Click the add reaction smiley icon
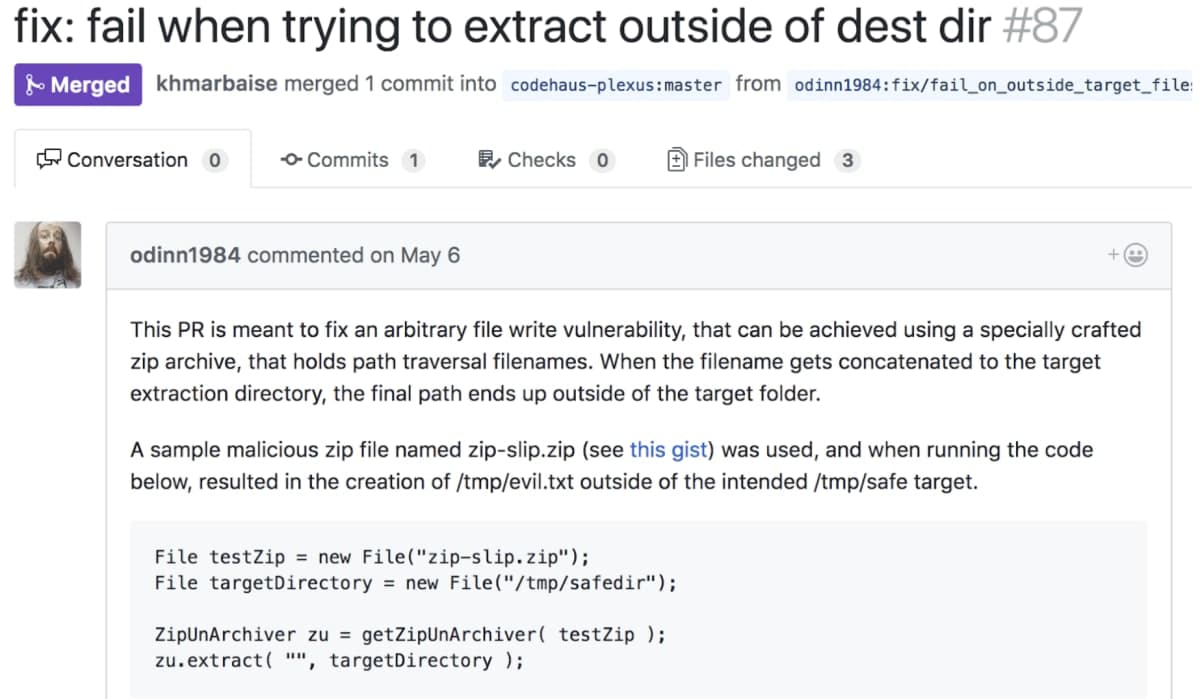 coord(1128,255)
